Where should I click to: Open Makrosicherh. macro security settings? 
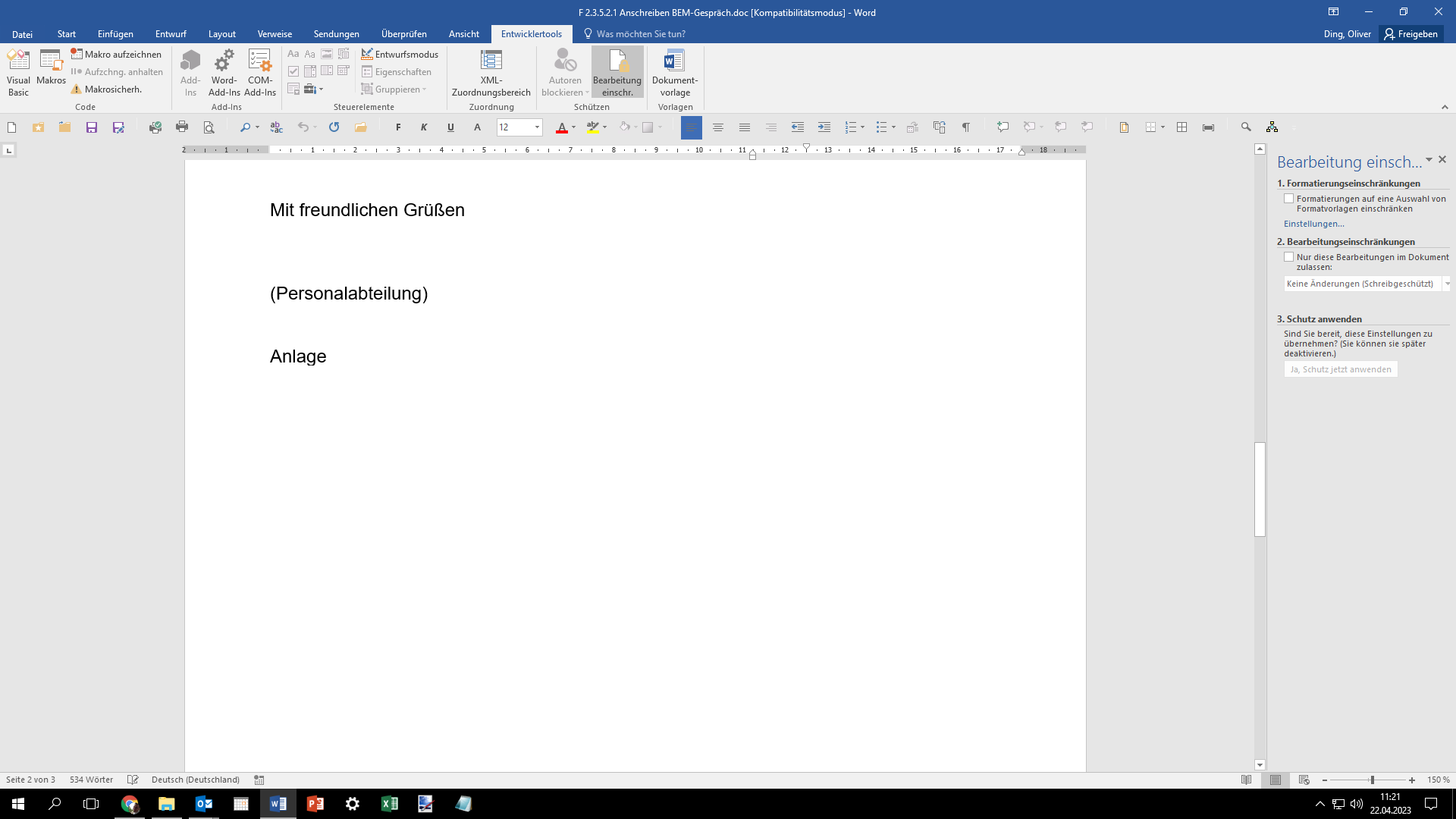click(x=107, y=89)
